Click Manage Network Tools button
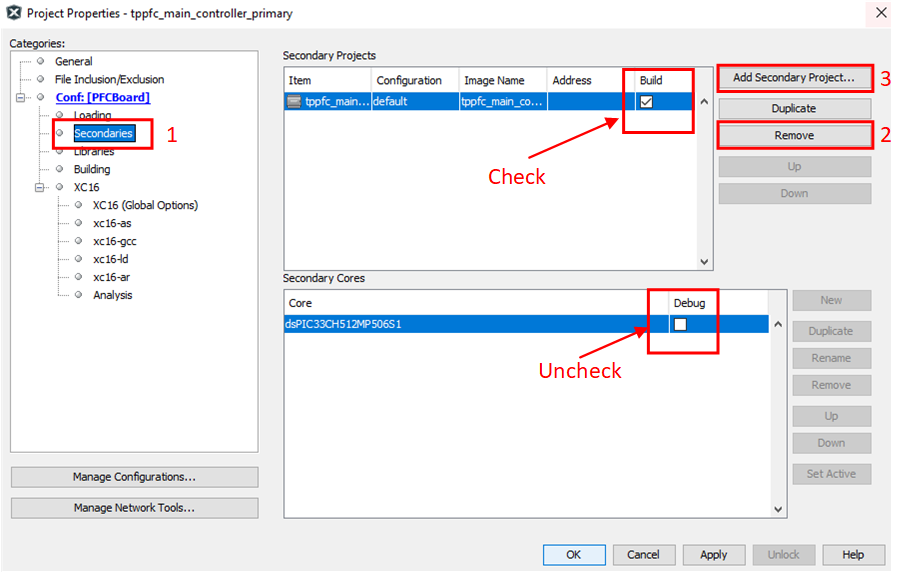Screen dimensions: 905x573 [x=134, y=508]
